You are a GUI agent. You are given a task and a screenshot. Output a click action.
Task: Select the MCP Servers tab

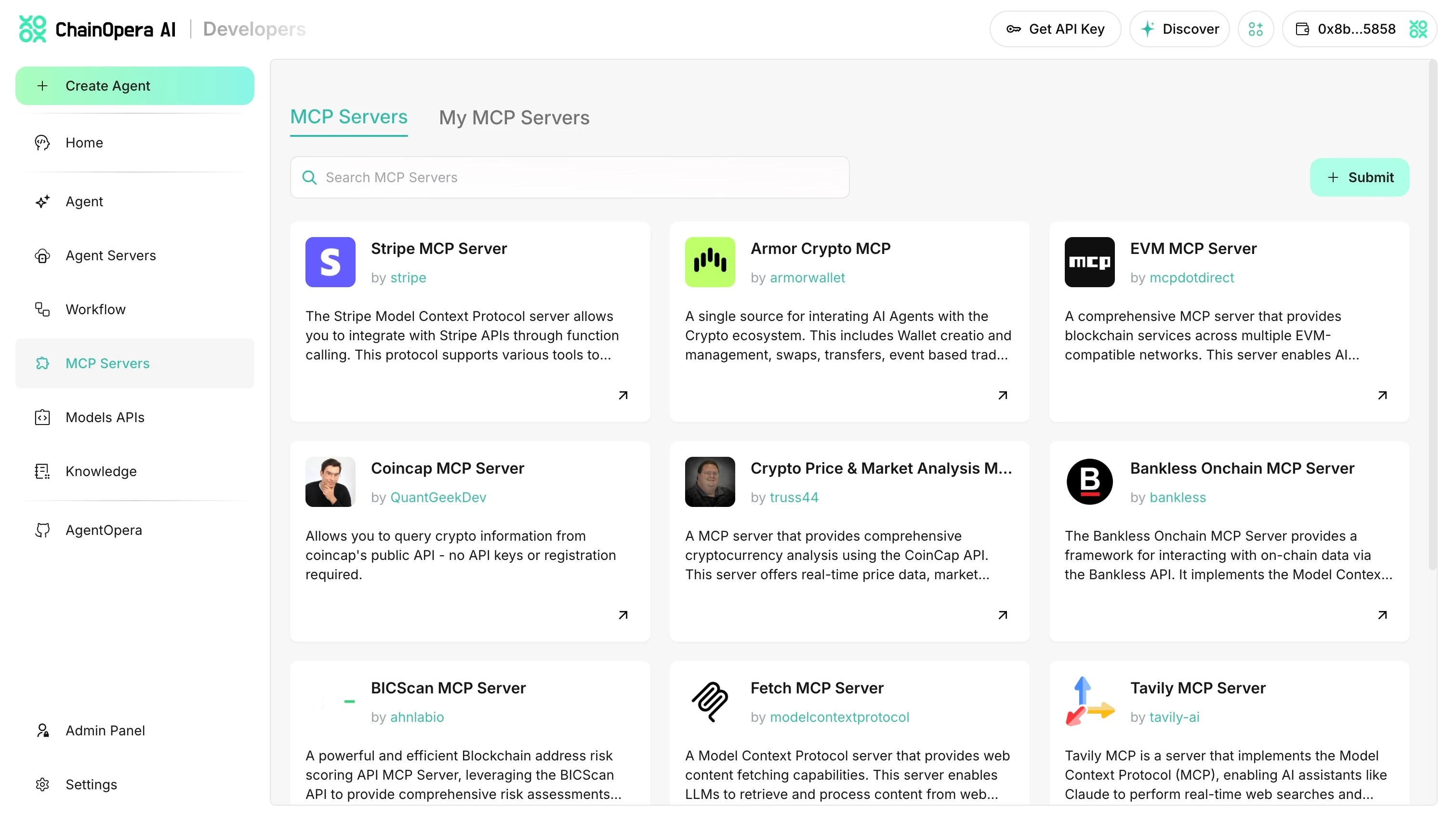pyautogui.click(x=348, y=117)
